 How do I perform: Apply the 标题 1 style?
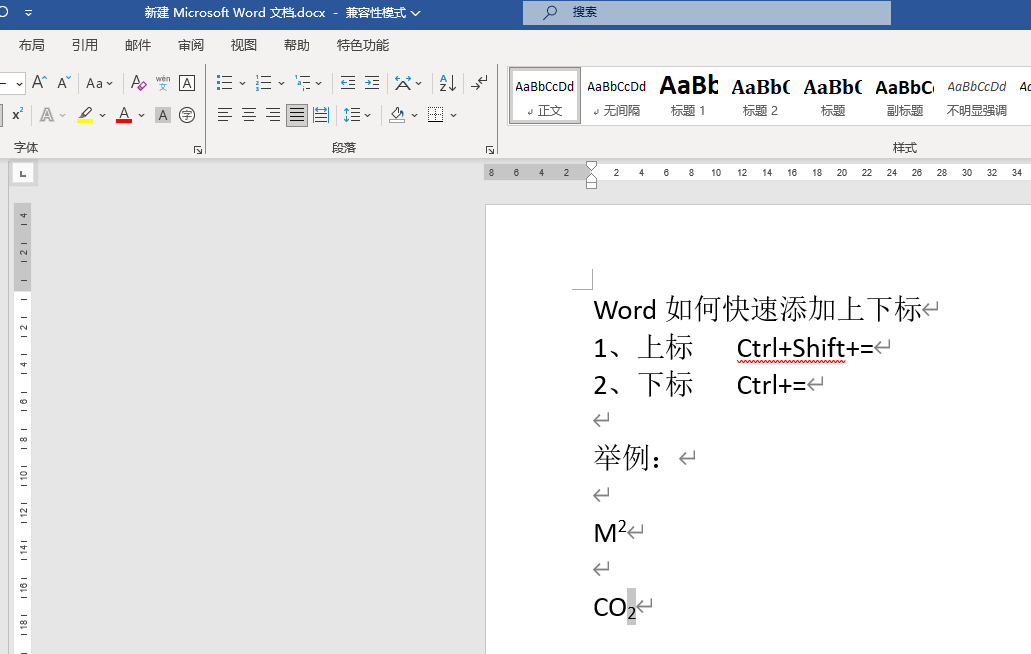(x=688, y=96)
